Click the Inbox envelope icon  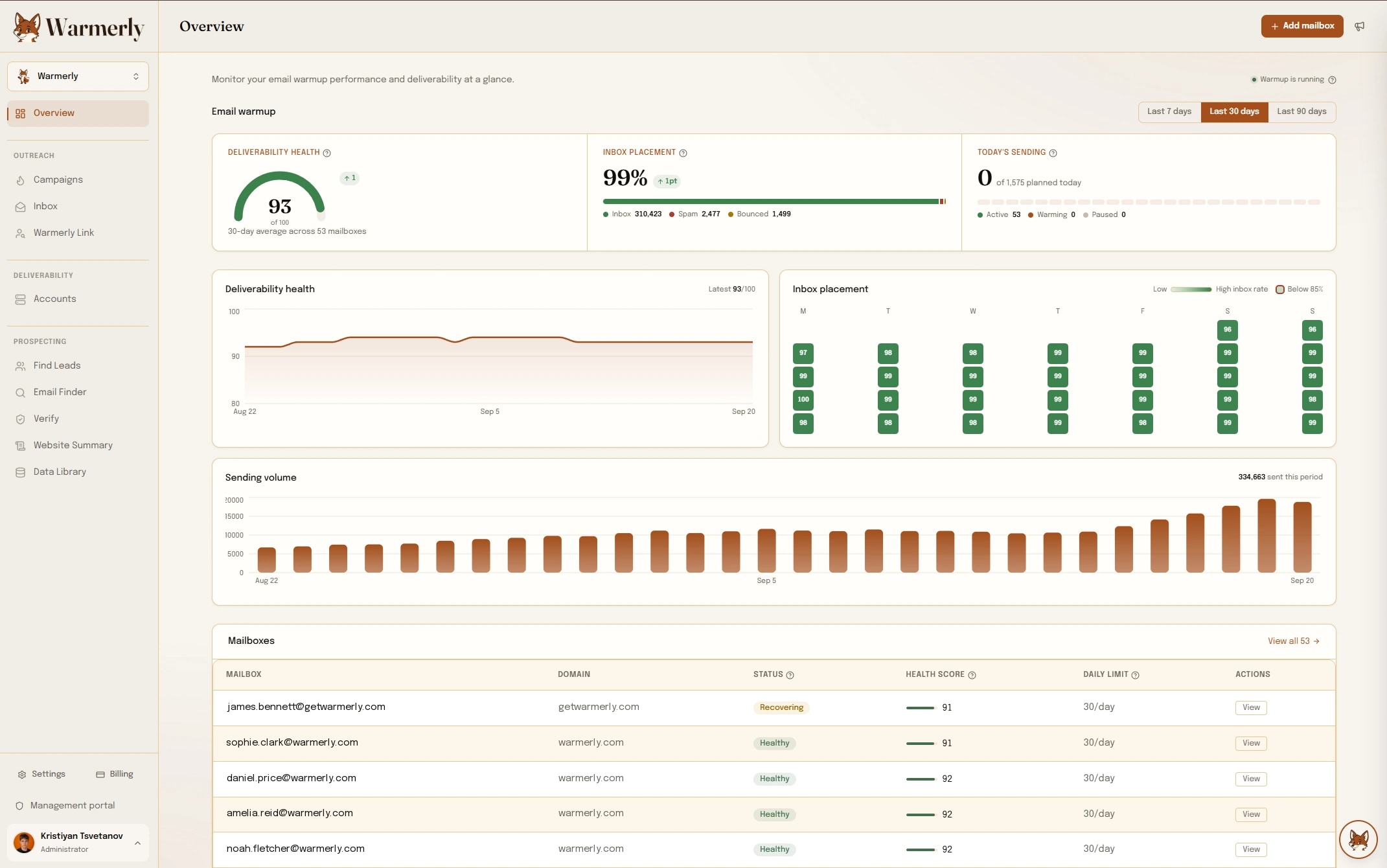(x=21, y=207)
